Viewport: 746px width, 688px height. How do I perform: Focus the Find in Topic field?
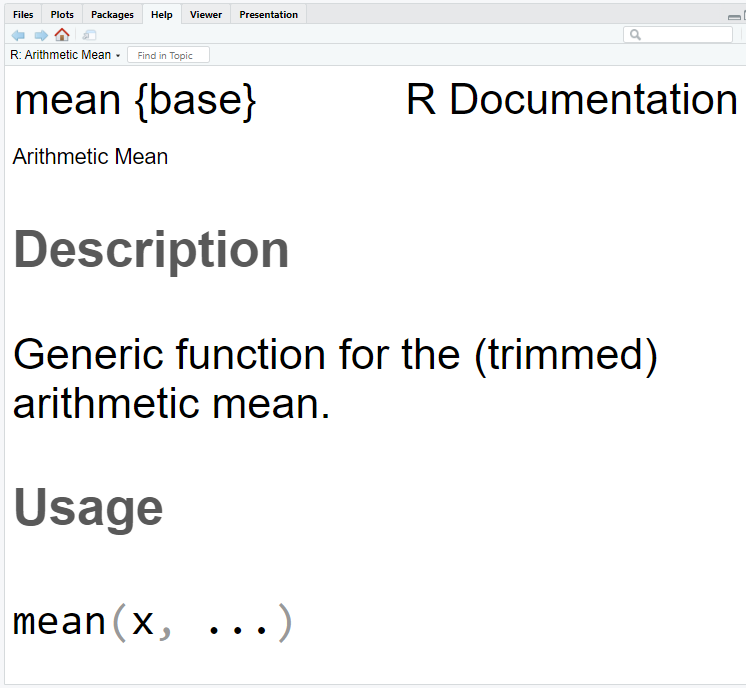tap(168, 55)
